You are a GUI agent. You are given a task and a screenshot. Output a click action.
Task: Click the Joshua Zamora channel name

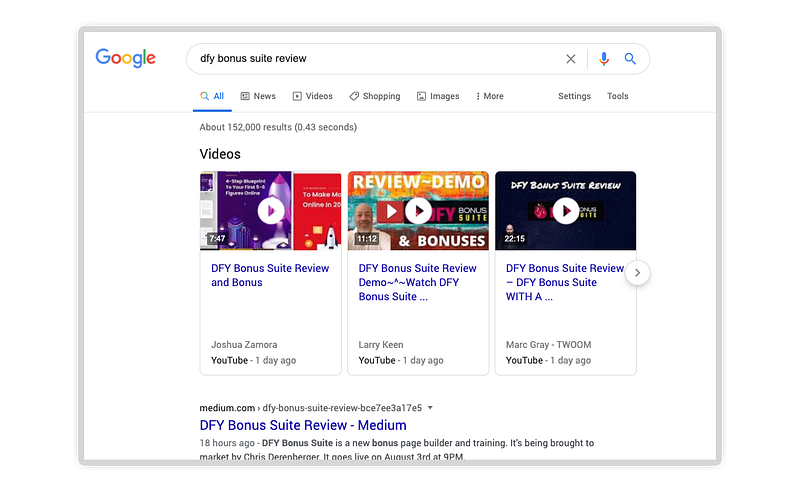coord(244,345)
